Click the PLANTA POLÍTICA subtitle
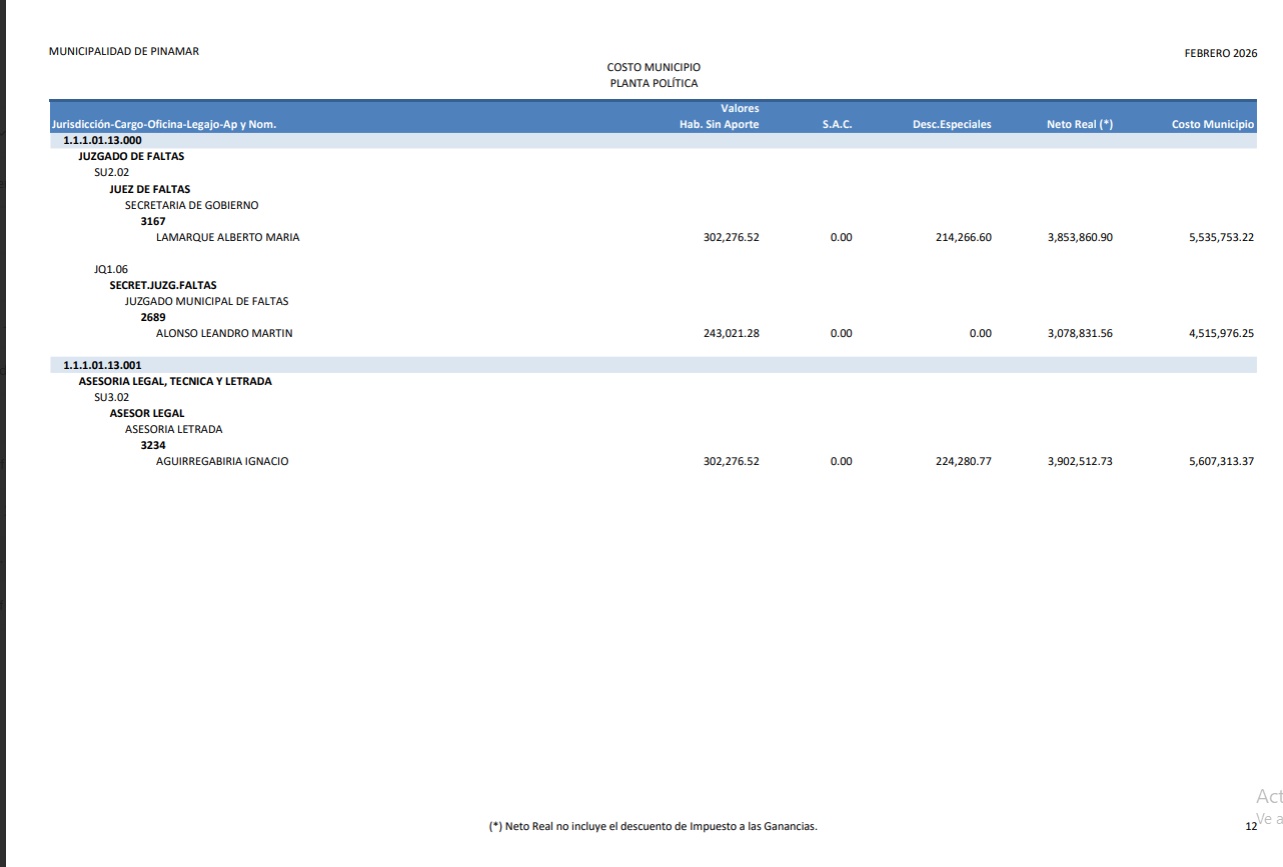Screen dimensions: 1283x867 click(653, 83)
